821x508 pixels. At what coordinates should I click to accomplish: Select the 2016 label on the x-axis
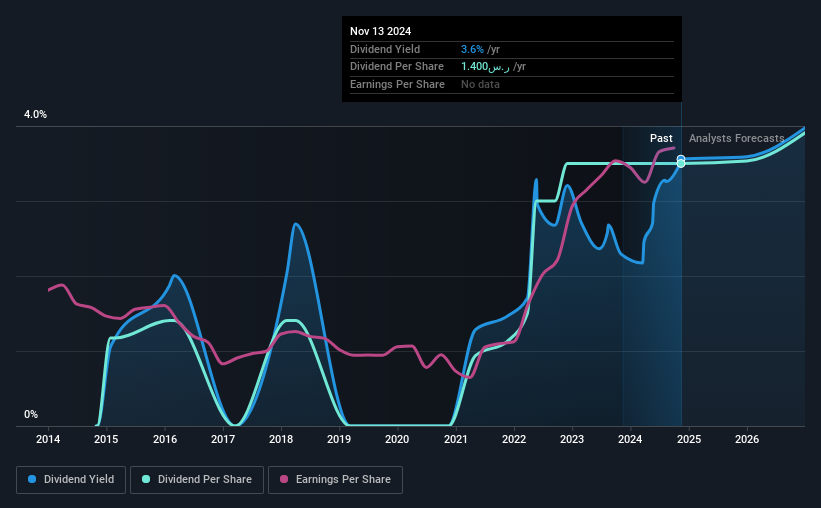[x=165, y=439]
